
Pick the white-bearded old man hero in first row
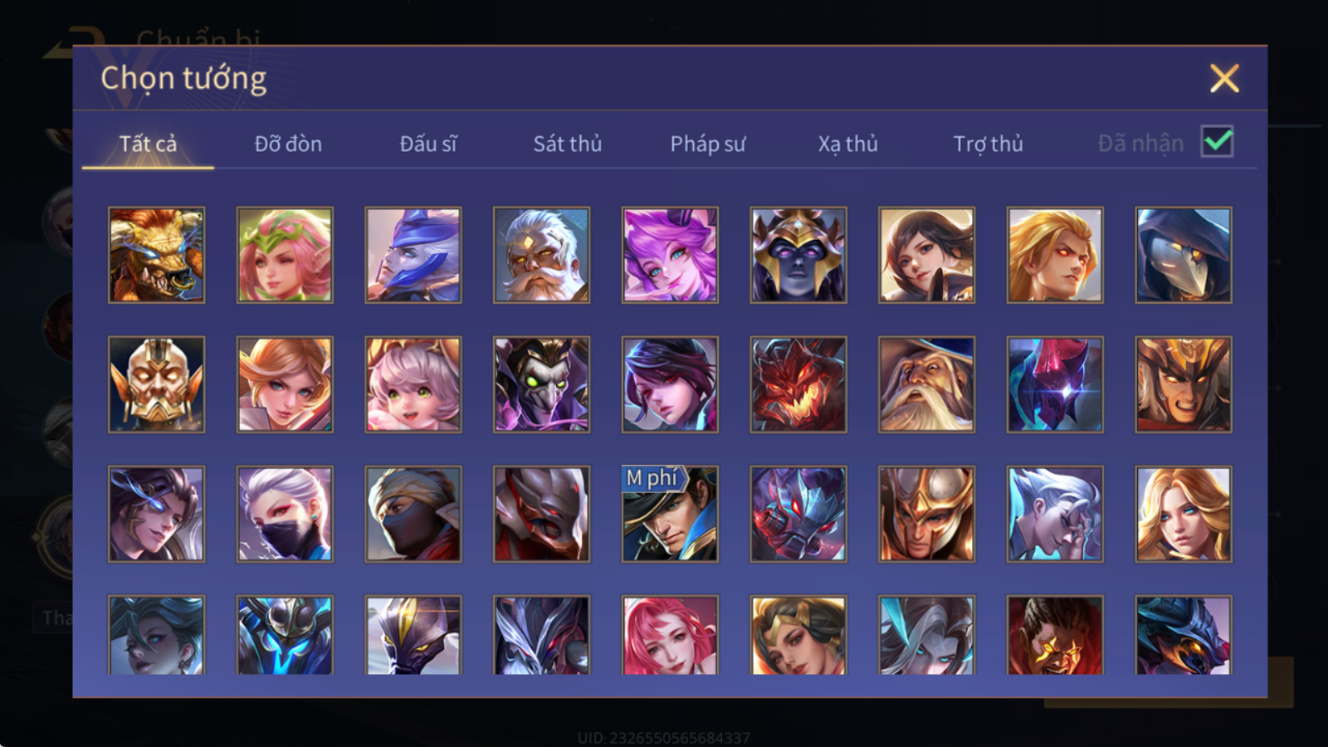point(541,255)
